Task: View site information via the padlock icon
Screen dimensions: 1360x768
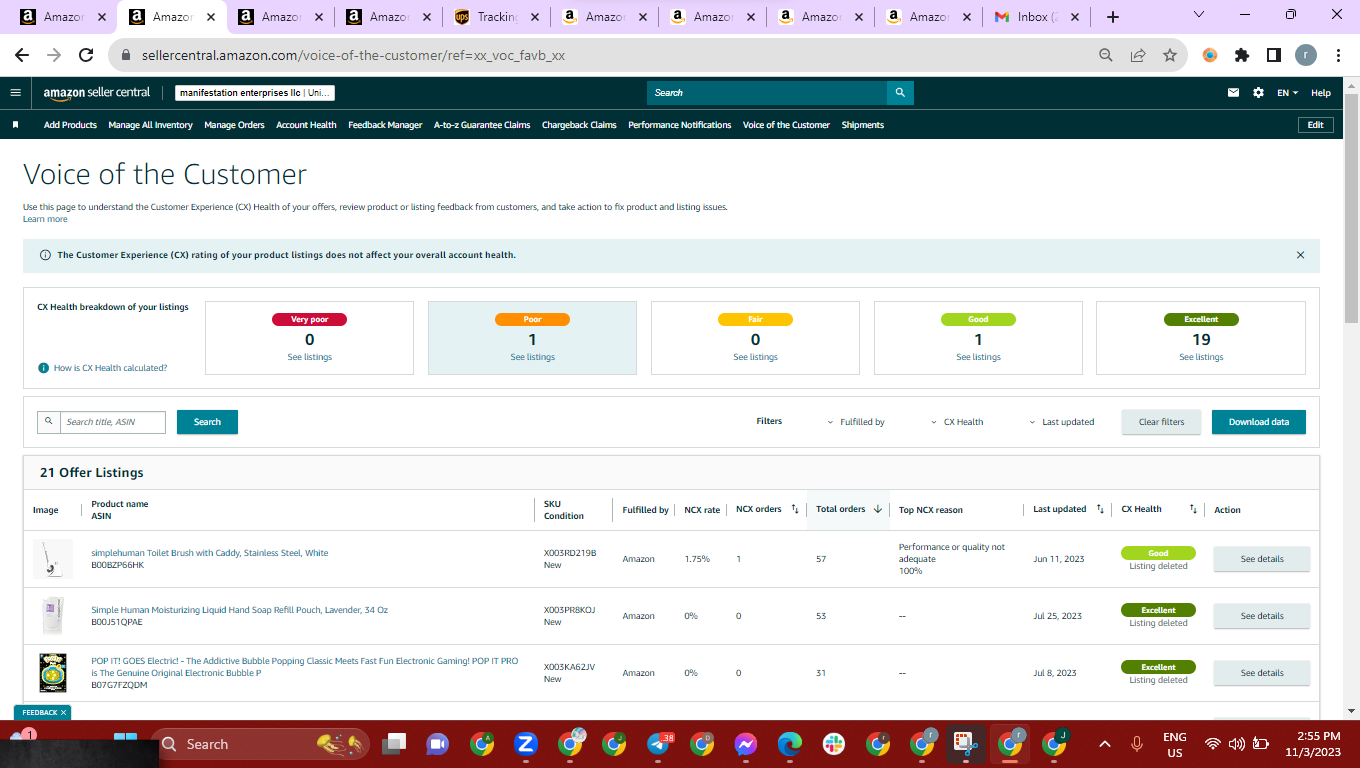Action: tap(126, 56)
